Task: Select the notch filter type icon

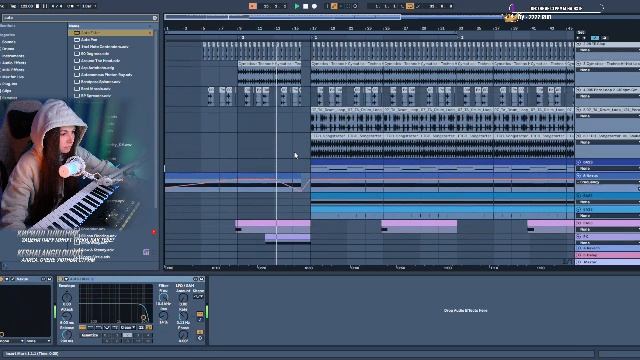Action: click(107, 327)
